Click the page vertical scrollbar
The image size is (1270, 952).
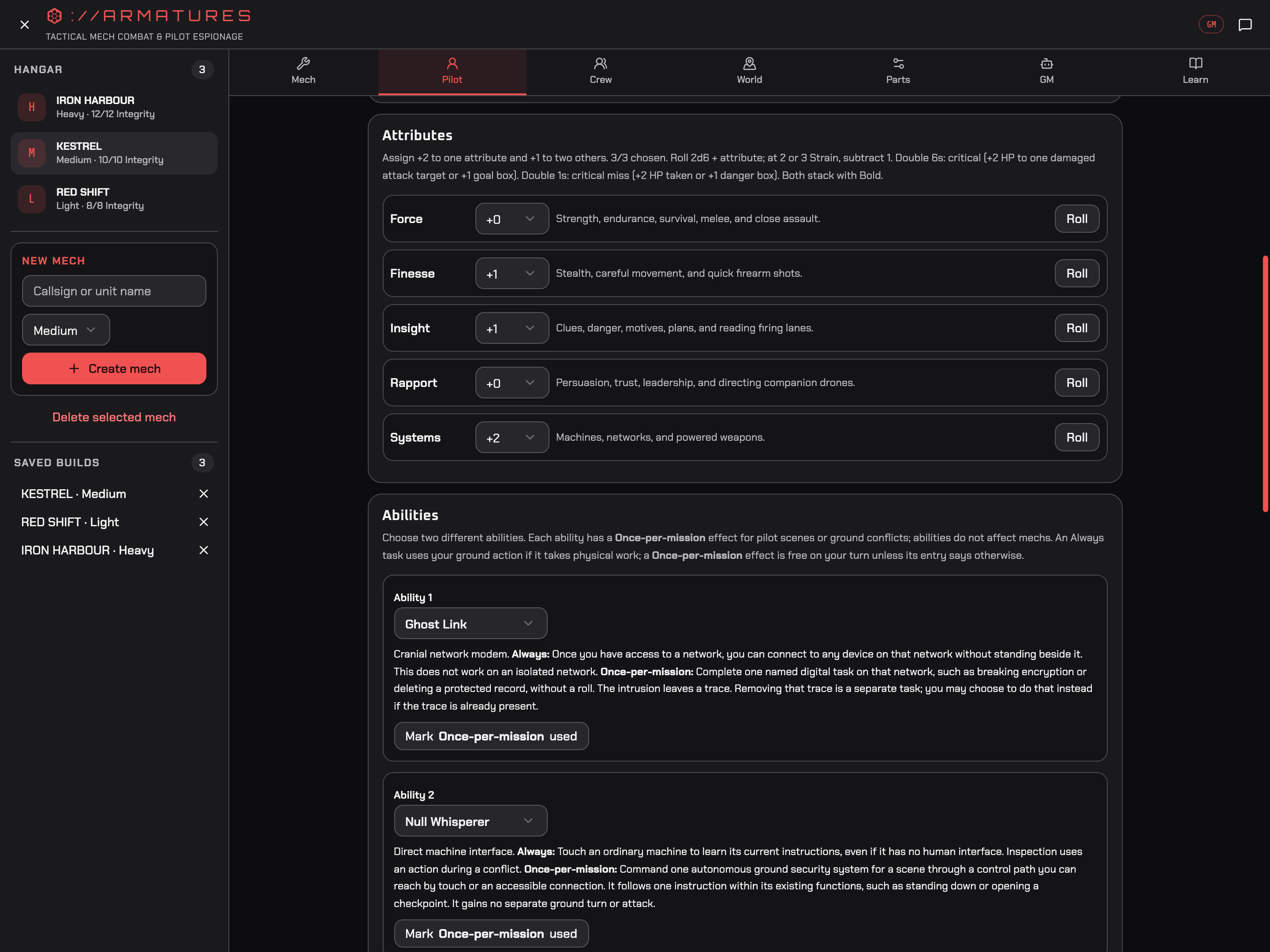[x=1265, y=383]
